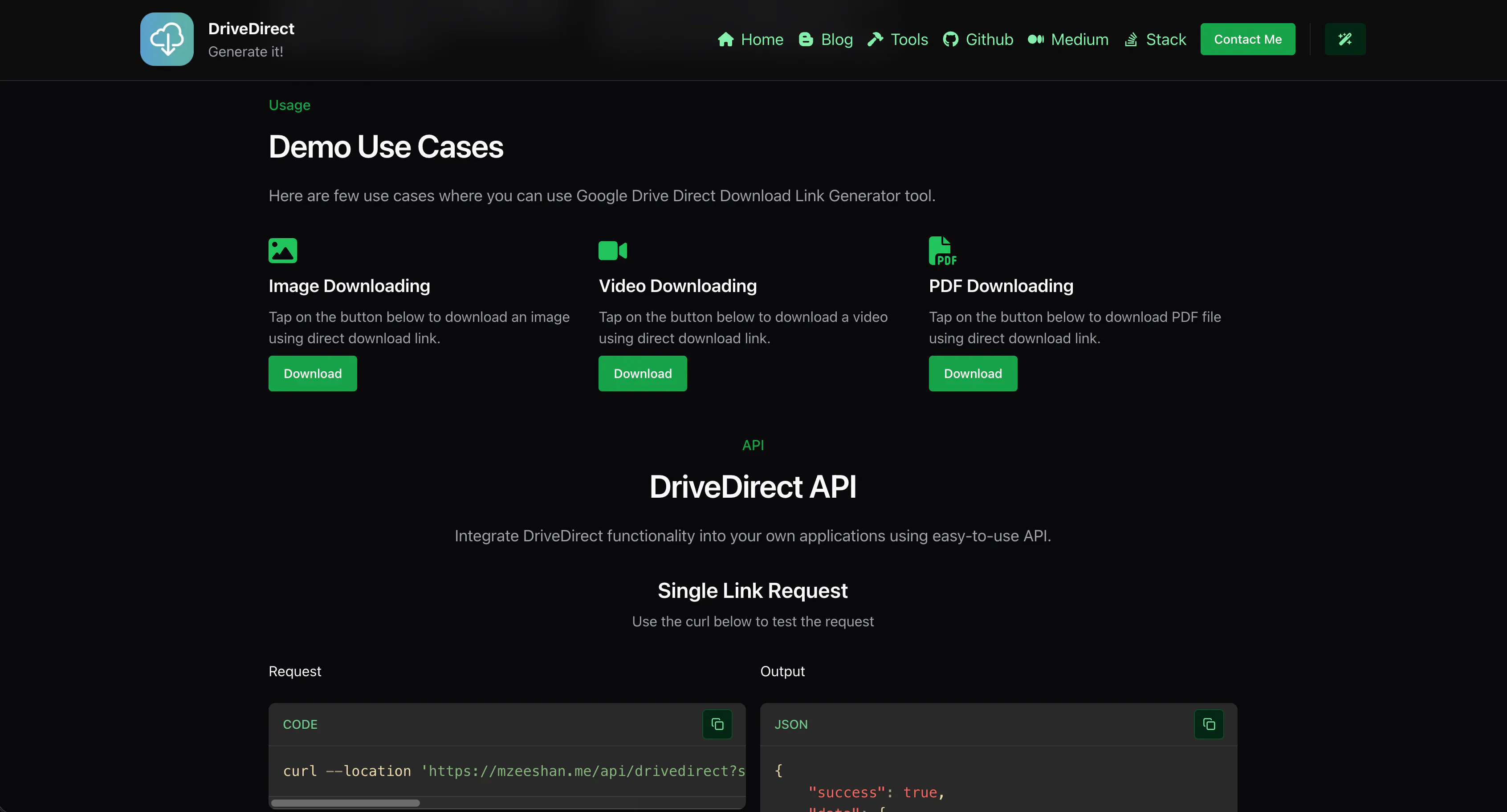Click the Demo Use Cases heading
The image size is (1507, 812).
pos(386,146)
